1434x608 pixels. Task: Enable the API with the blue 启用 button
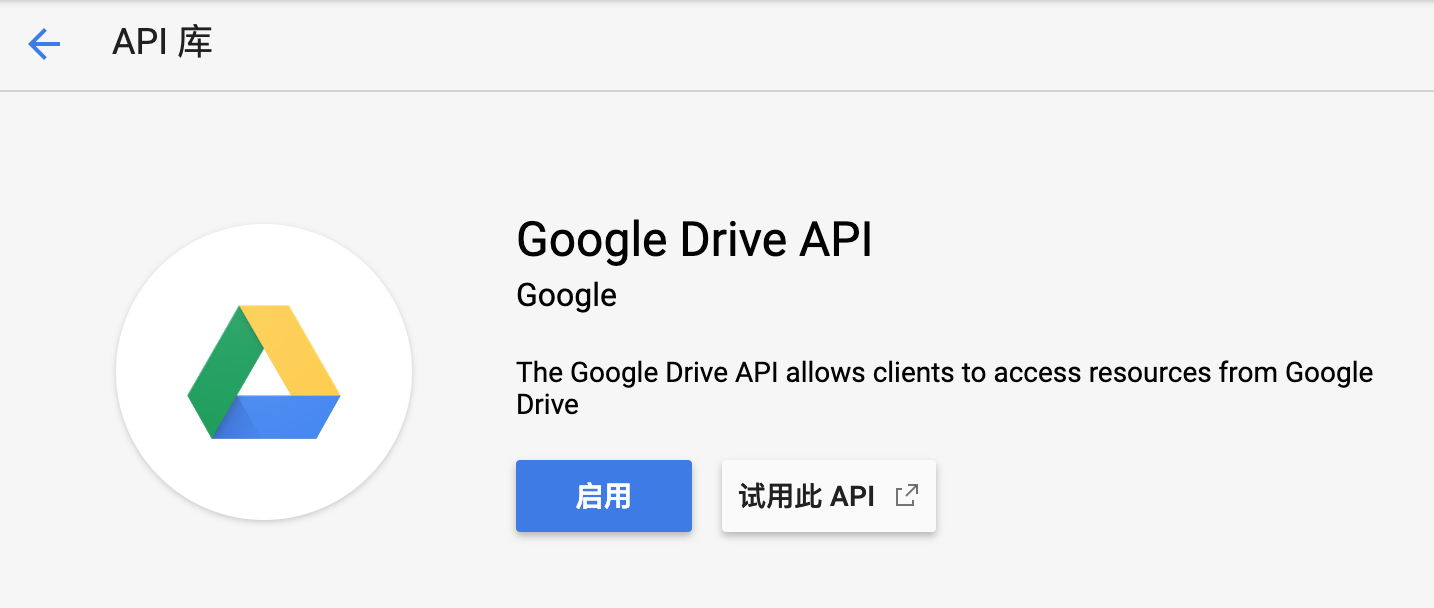(x=604, y=496)
